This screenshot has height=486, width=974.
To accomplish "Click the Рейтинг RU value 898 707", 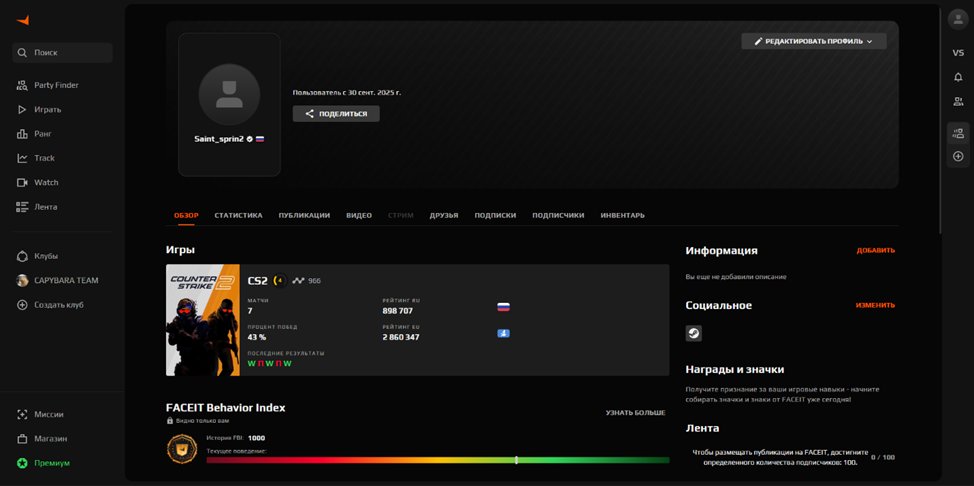I will click(x=398, y=311).
